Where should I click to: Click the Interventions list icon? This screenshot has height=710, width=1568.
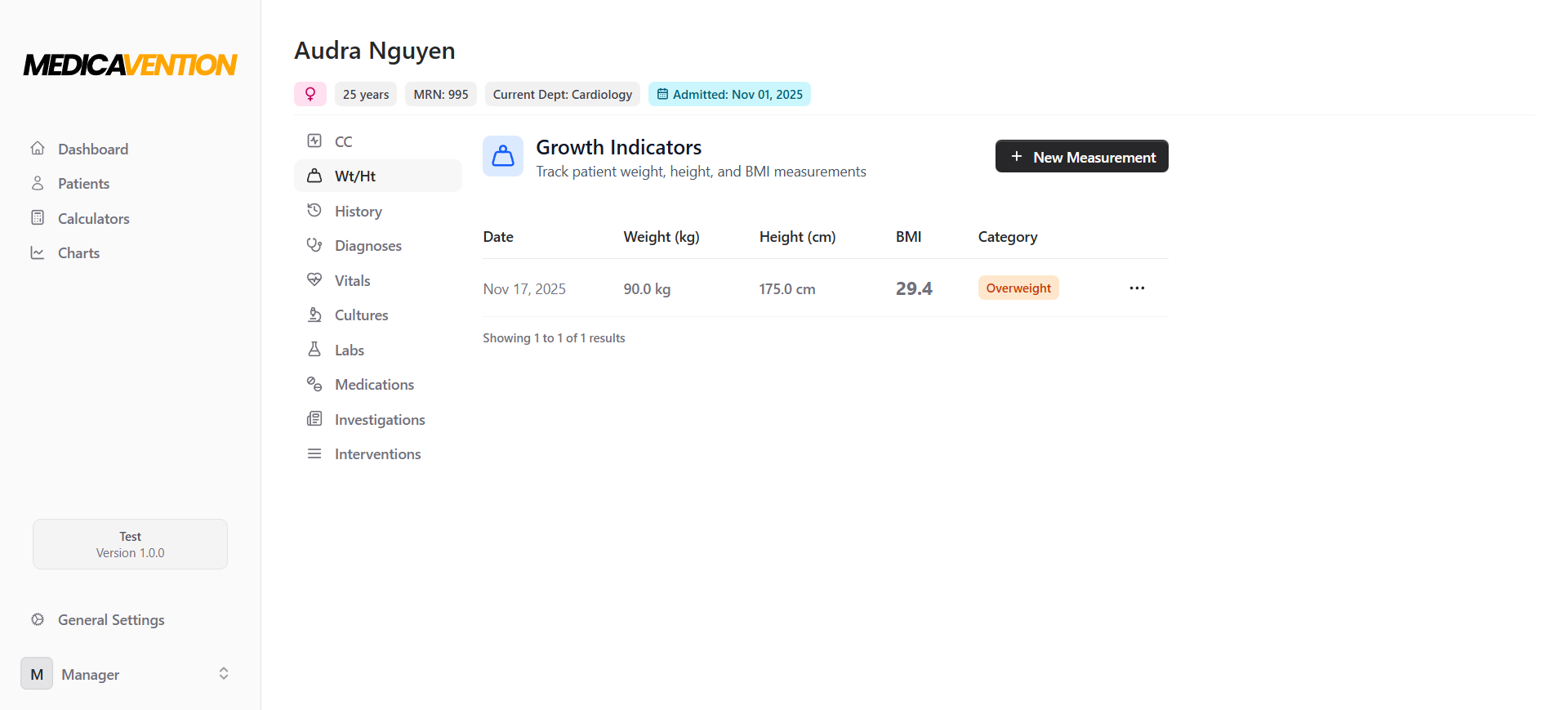(x=314, y=453)
